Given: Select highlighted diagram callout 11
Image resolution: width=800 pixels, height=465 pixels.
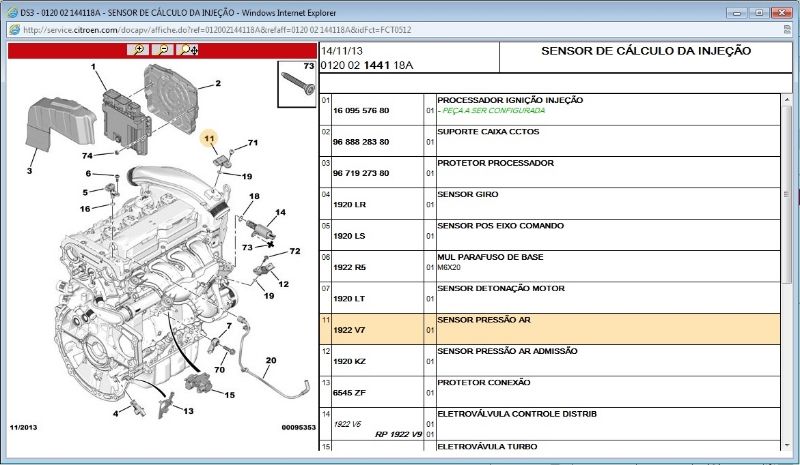Looking at the screenshot, I should (209, 138).
